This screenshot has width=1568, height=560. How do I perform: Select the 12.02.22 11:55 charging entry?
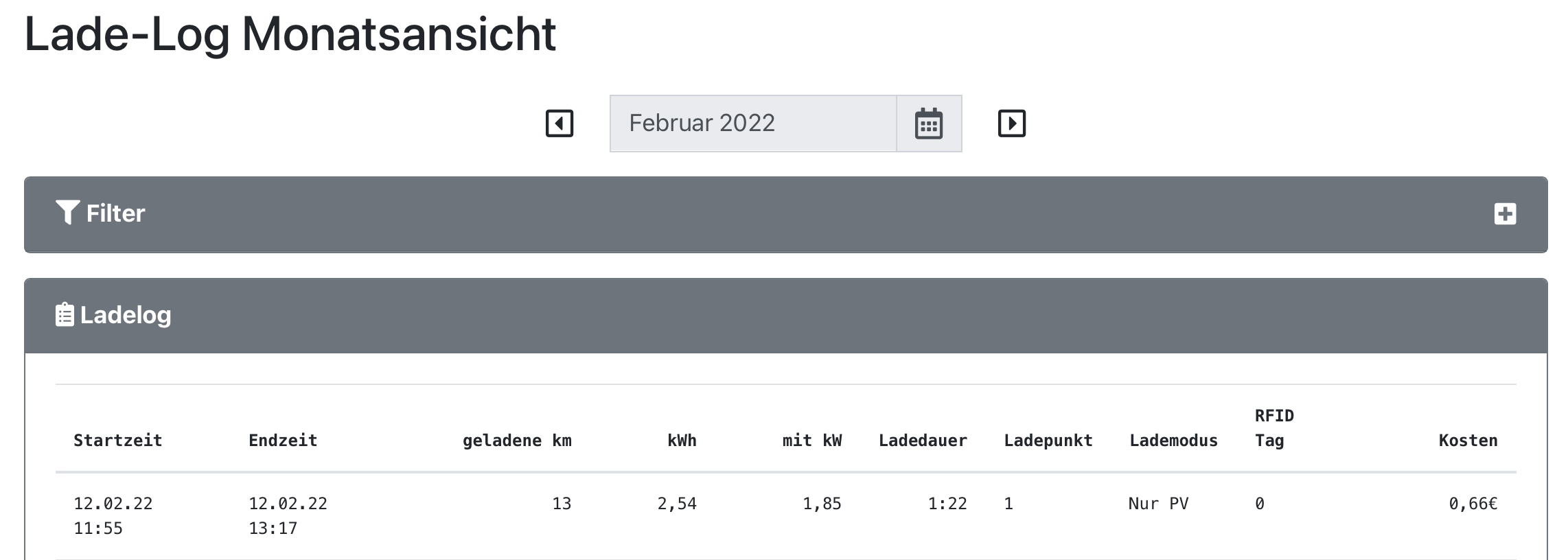pyautogui.click(x=113, y=515)
